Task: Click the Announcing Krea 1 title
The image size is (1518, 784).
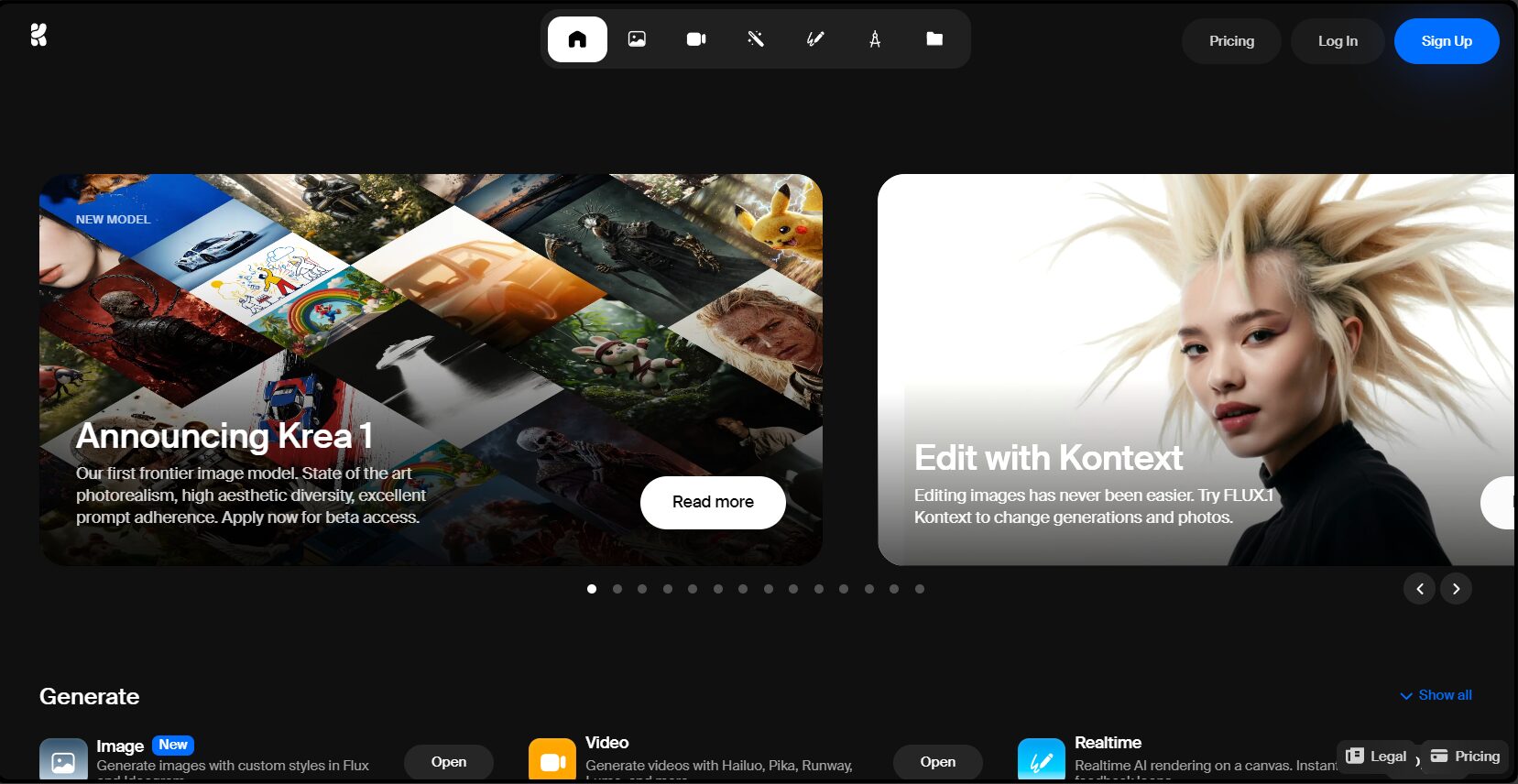Action: pyautogui.click(x=224, y=436)
